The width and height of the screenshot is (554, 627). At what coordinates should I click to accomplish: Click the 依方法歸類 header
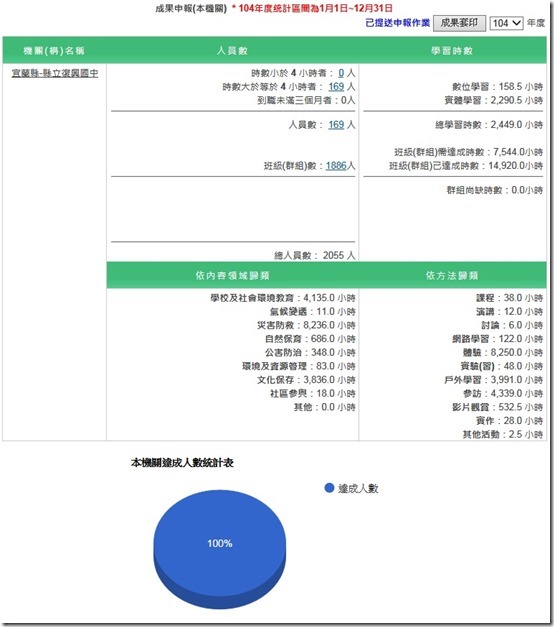pyautogui.click(x=452, y=276)
